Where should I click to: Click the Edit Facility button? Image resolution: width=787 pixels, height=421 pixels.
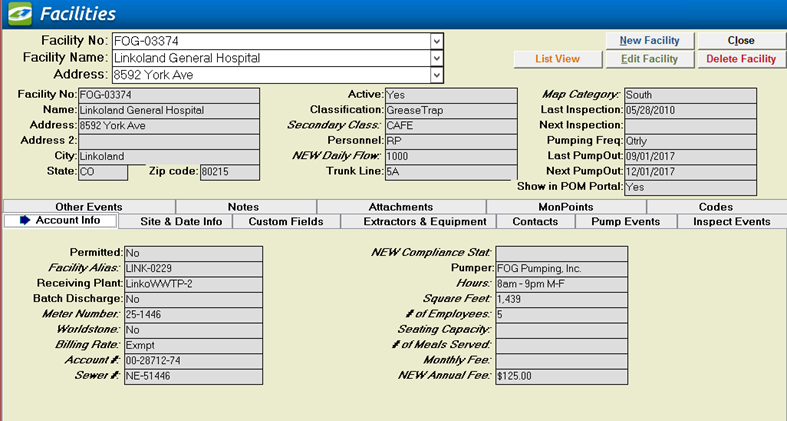[x=649, y=59]
